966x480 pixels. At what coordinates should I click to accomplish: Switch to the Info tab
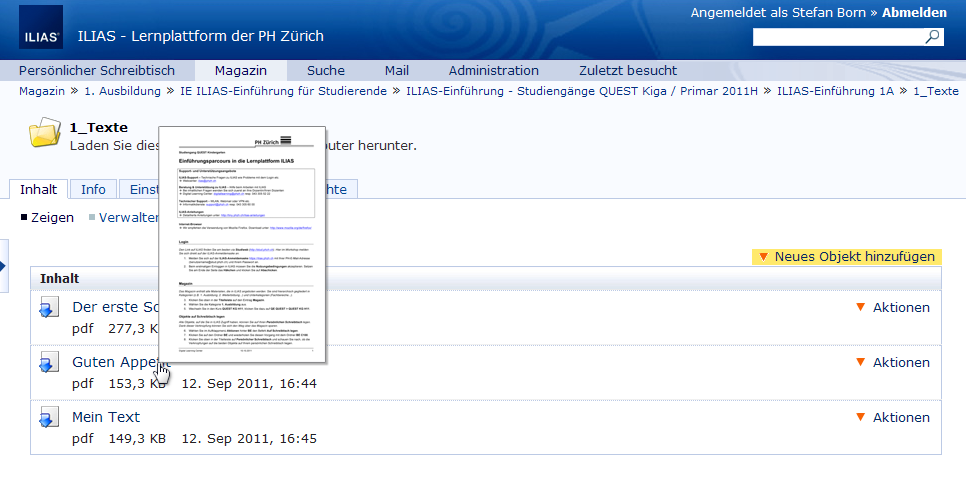click(x=93, y=189)
